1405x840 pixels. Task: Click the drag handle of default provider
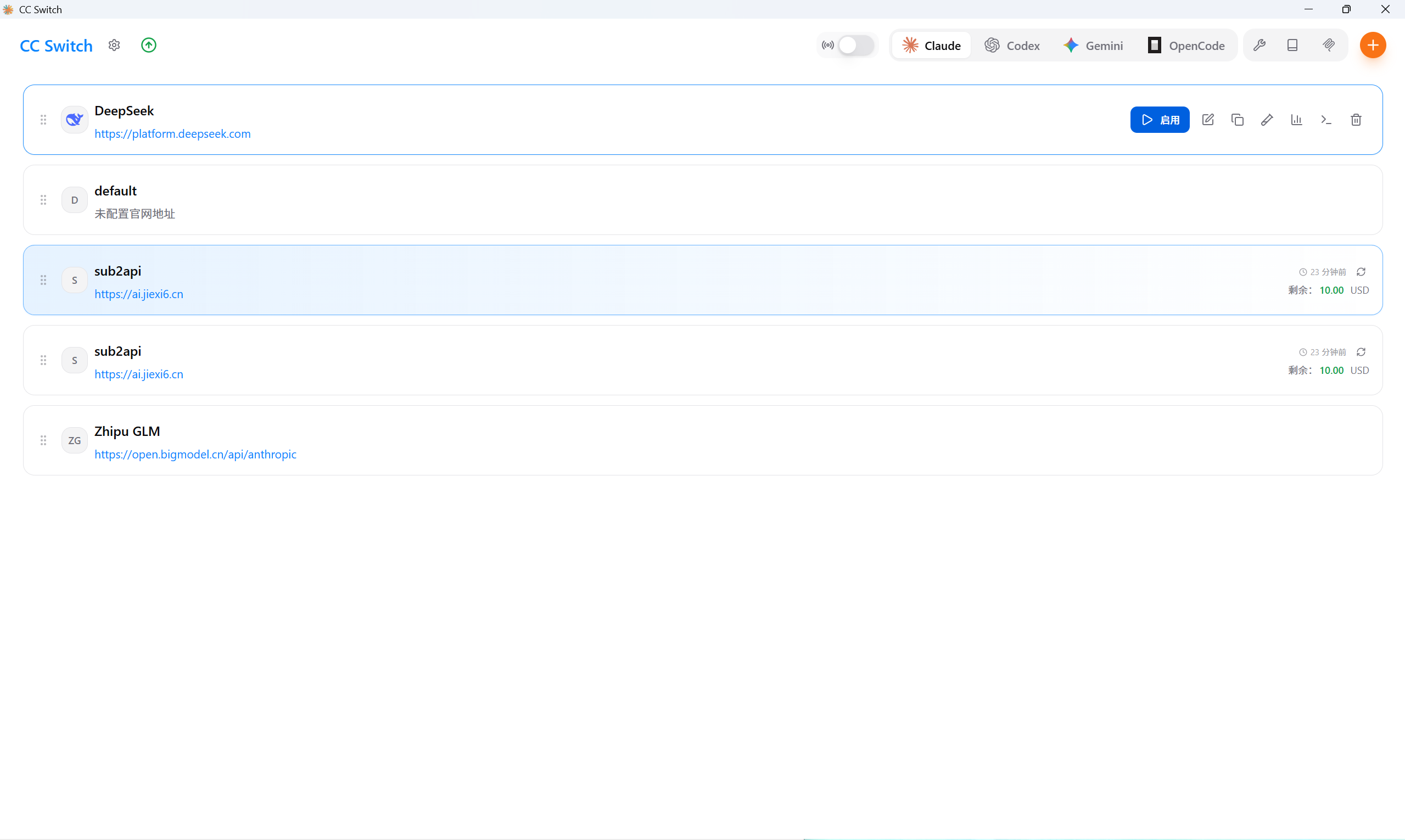[43, 200]
